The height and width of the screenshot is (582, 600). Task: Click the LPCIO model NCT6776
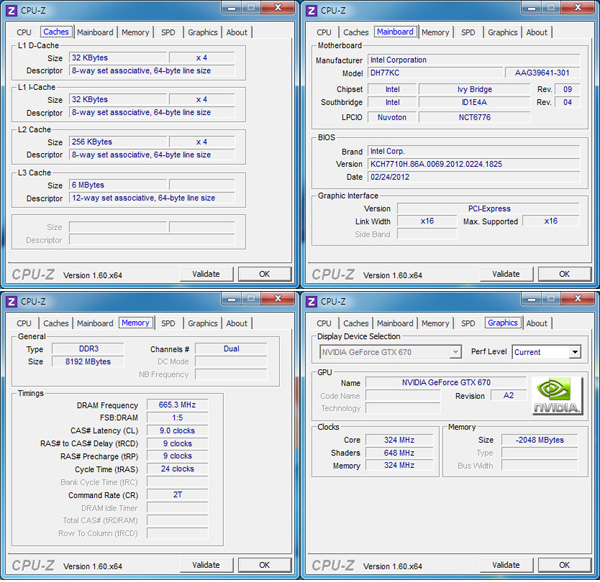pos(474,117)
